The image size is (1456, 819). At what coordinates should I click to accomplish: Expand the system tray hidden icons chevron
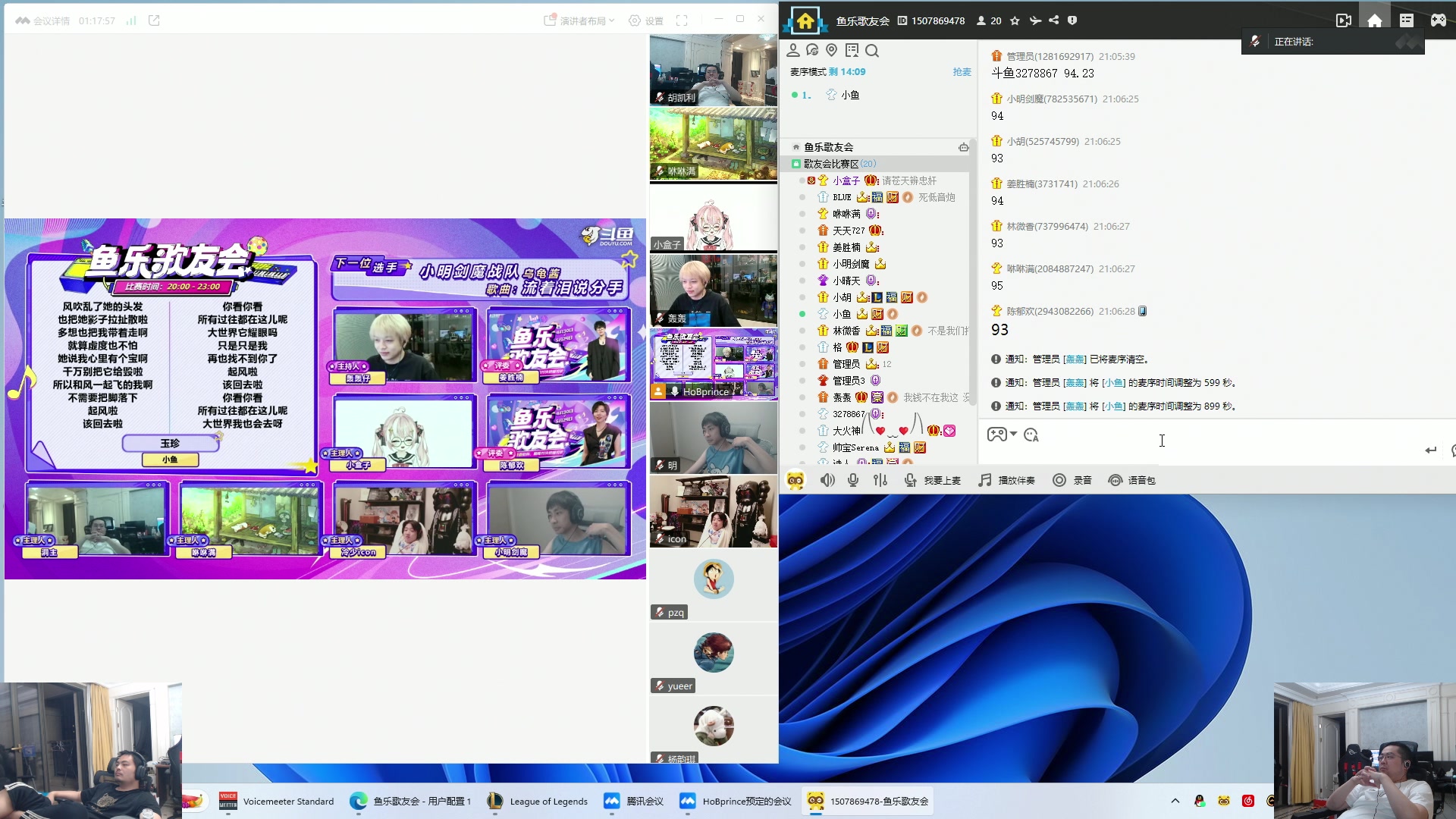tap(1175, 801)
